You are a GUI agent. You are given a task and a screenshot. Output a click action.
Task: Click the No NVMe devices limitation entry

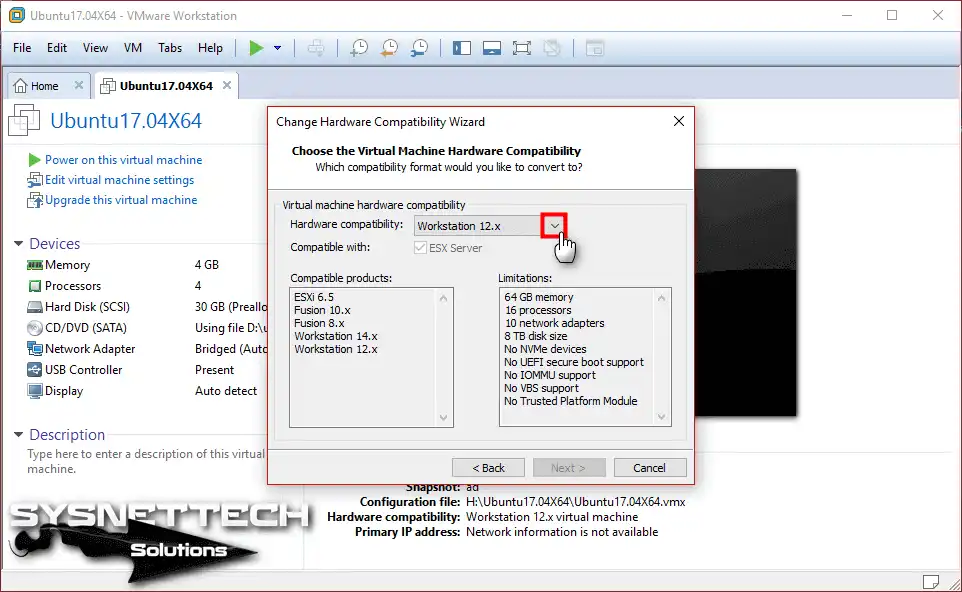click(x=545, y=349)
